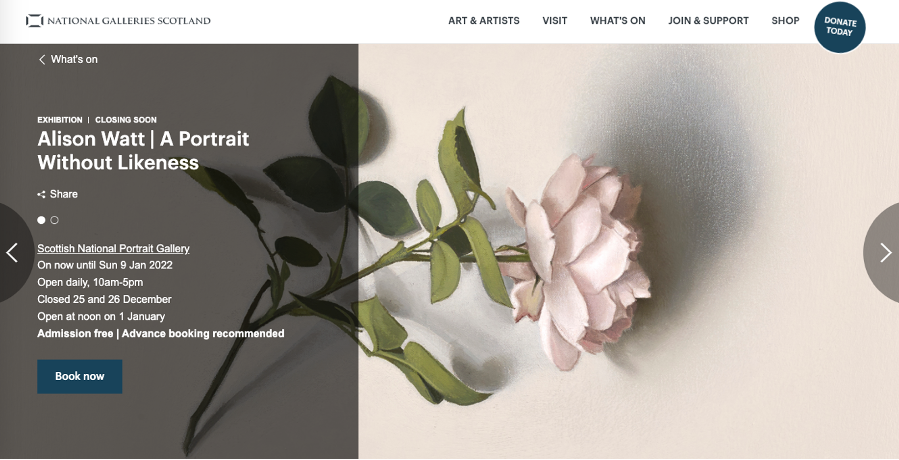Select the first filled carousel dot

pyautogui.click(x=41, y=220)
